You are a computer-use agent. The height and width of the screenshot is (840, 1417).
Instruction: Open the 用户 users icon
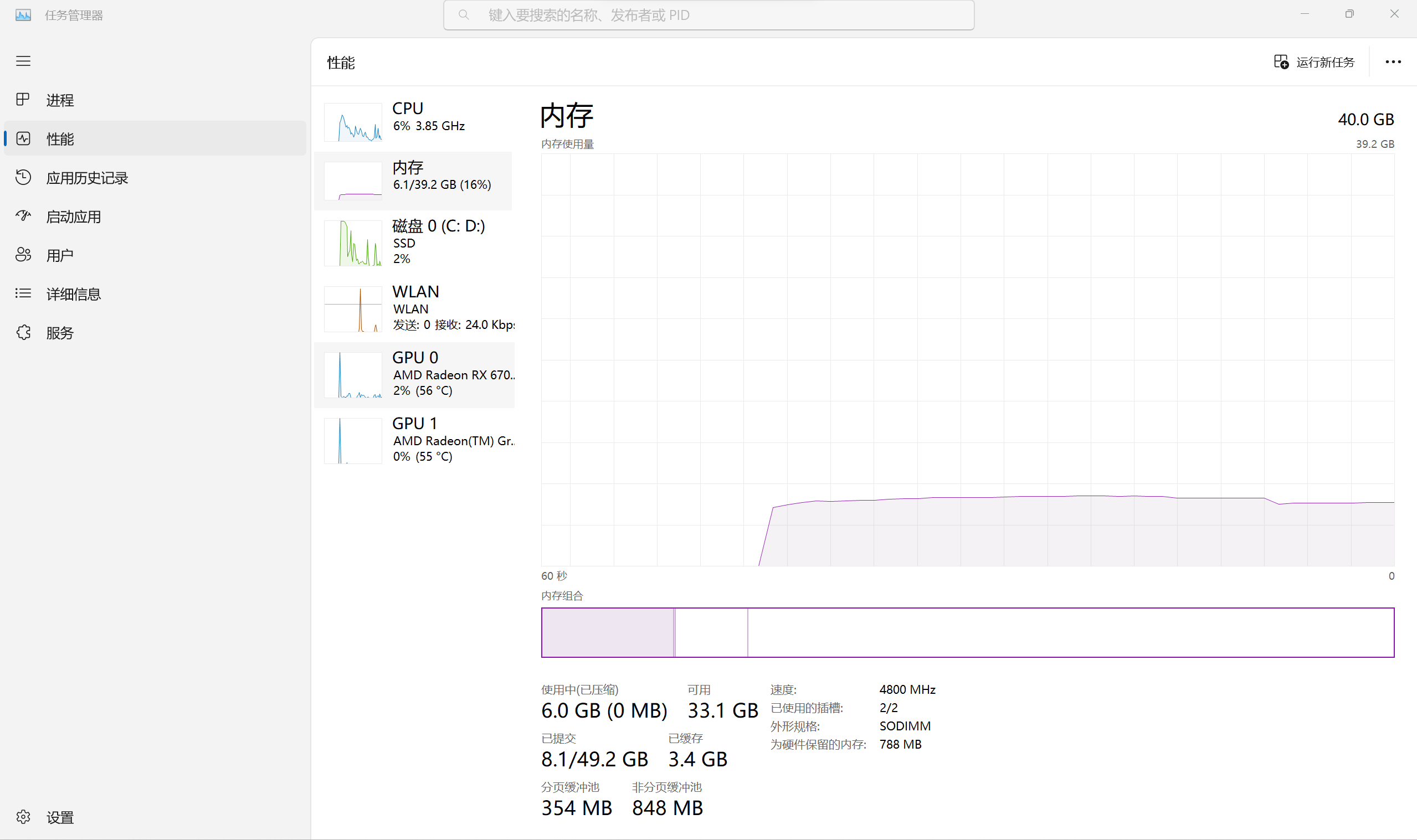click(x=23, y=255)
